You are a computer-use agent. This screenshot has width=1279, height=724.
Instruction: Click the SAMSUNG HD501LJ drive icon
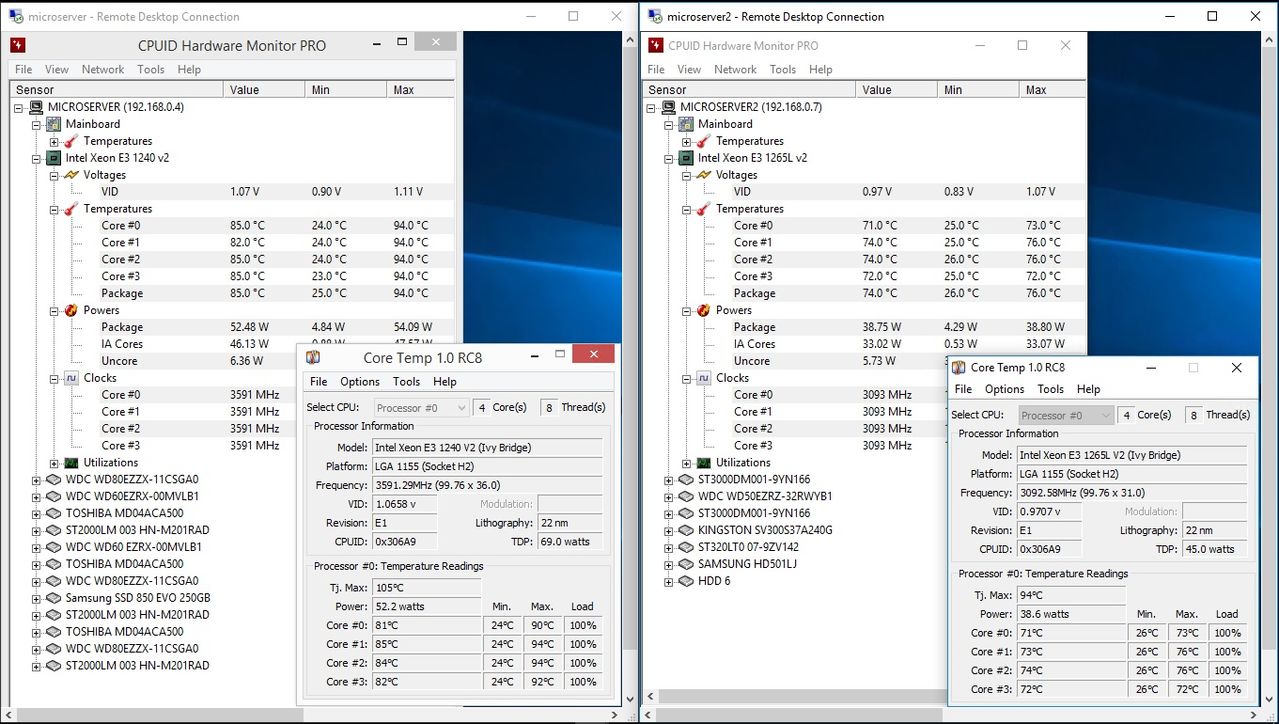click(686, 564)
